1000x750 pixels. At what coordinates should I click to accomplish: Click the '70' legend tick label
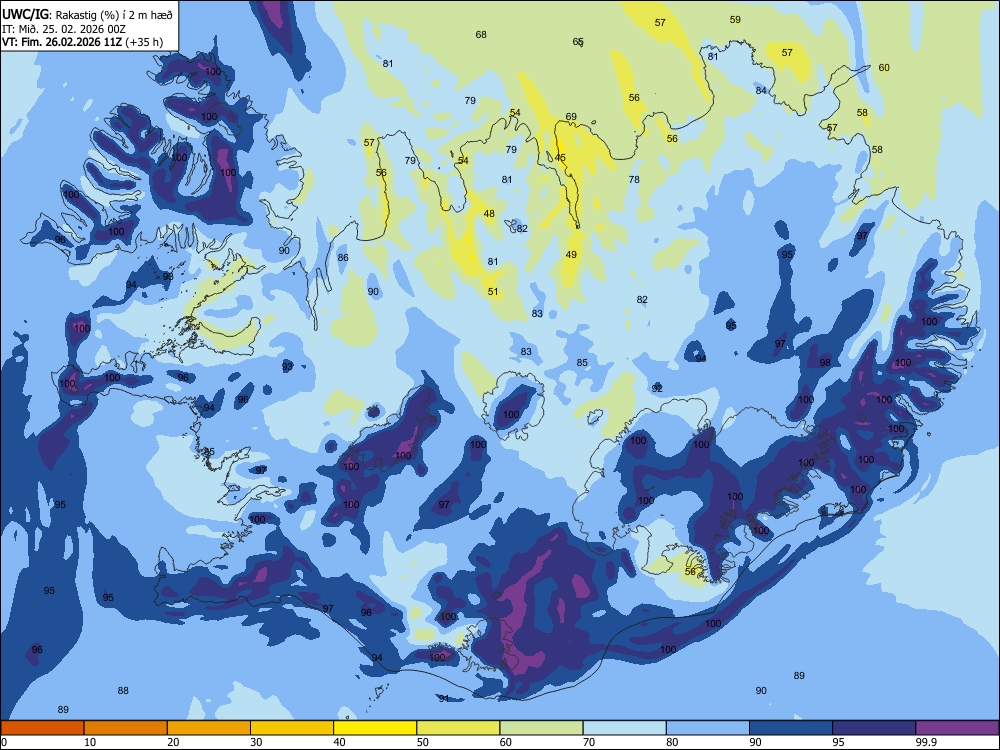point(589,742)
